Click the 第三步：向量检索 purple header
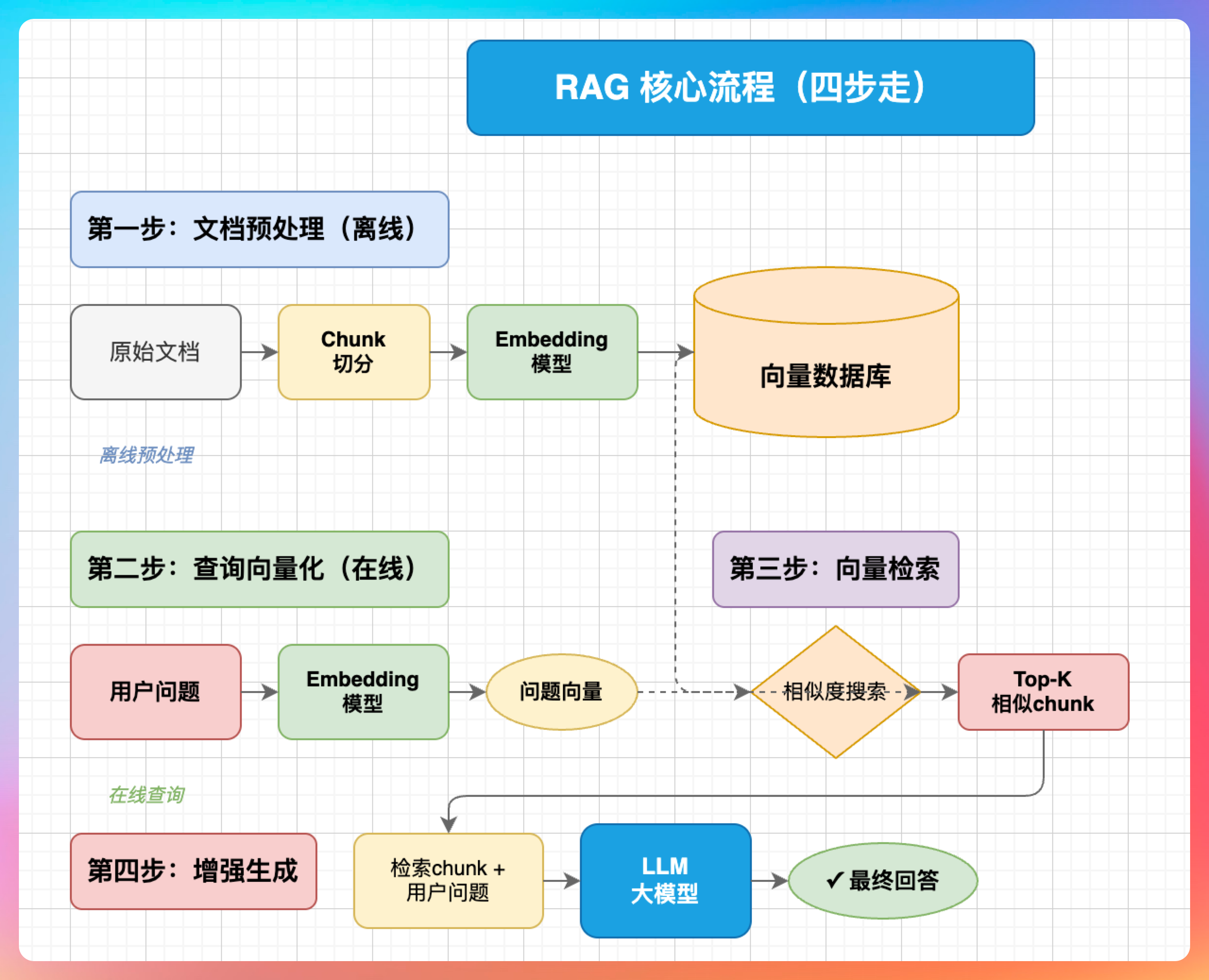This screenshot has height=980, width=1209. [x=835, y=569]
